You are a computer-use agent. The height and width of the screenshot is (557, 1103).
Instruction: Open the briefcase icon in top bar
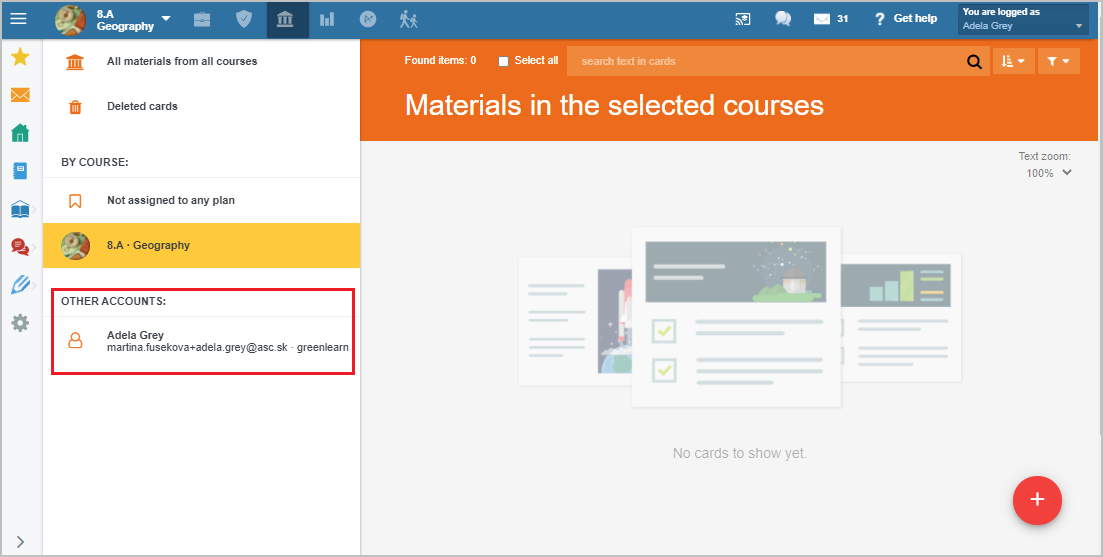(202, 20)
